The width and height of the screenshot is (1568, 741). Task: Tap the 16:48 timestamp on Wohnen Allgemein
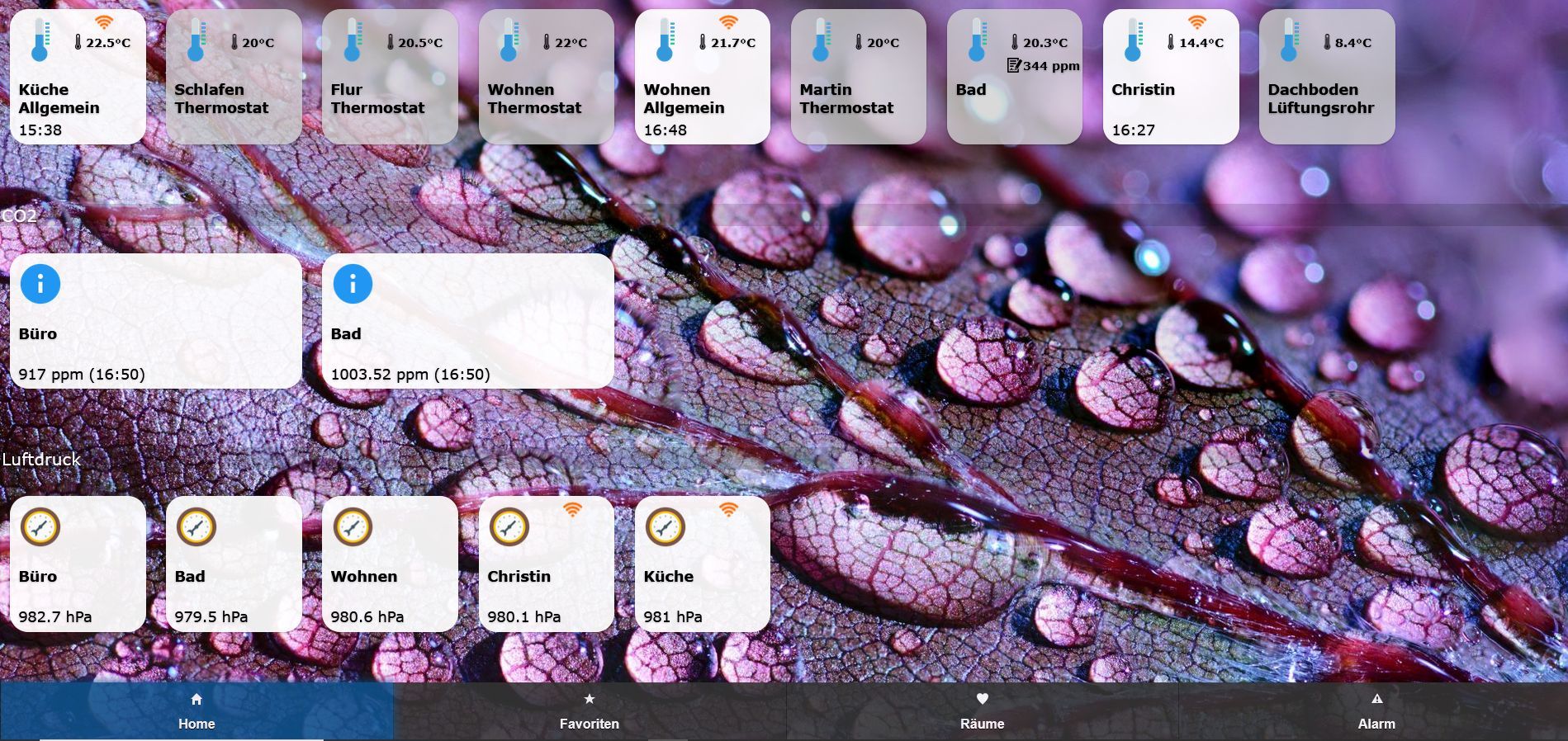click(x=666, y=130)
